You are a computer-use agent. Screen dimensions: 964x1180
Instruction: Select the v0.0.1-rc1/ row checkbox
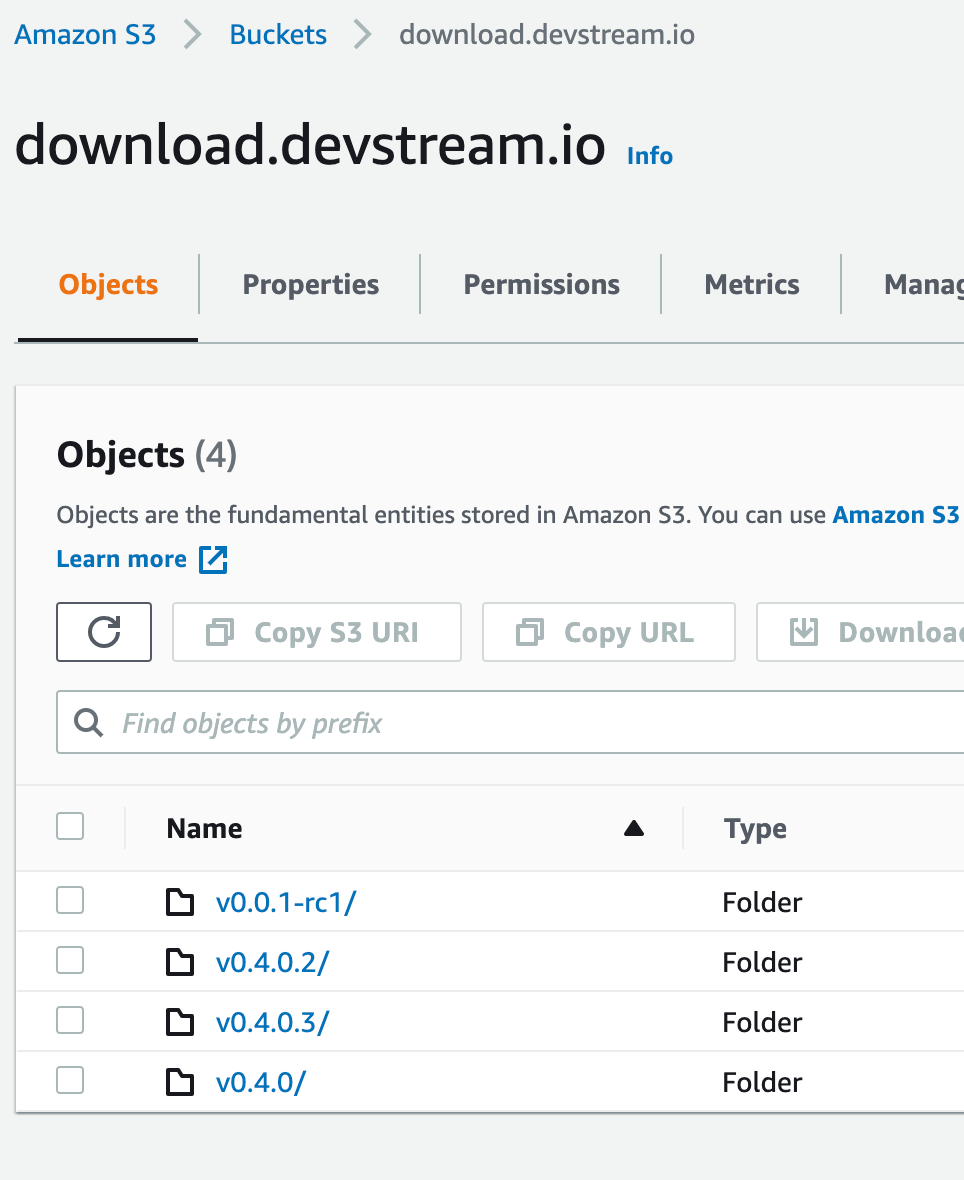click(x=70, y=900)
